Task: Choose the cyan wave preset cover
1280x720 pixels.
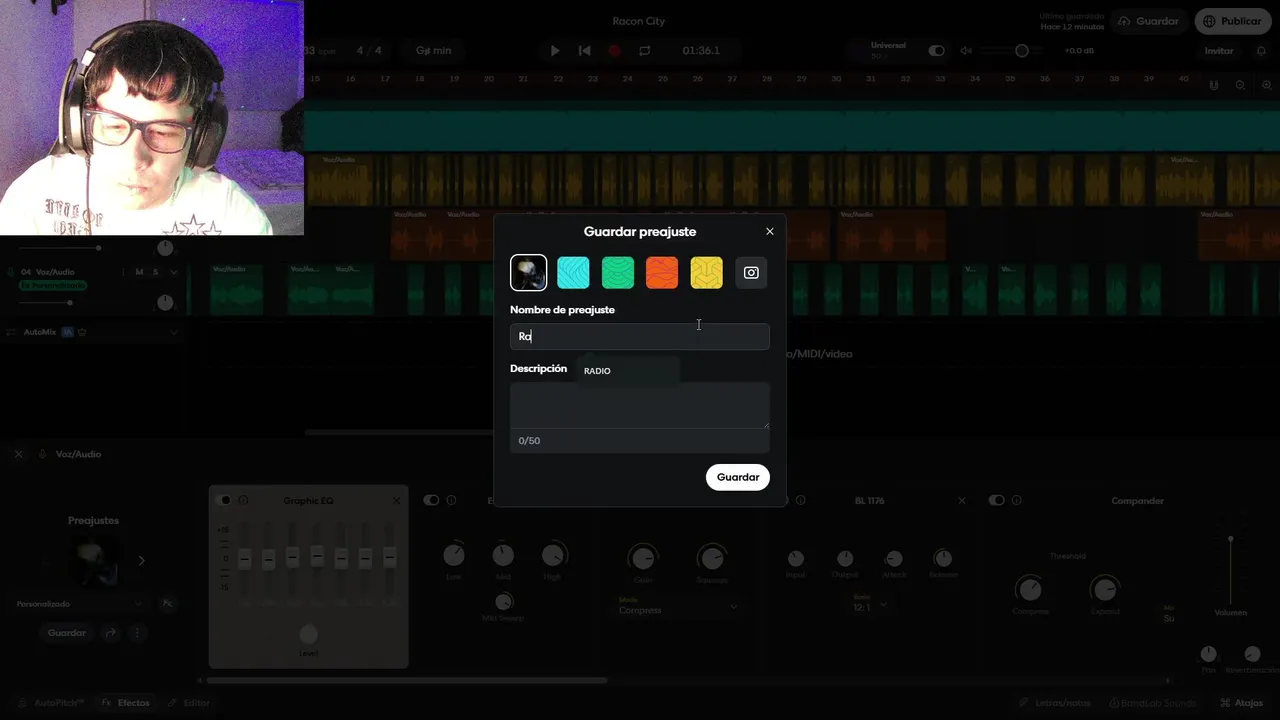Action: pyautogui.click(x=573, y=272)
